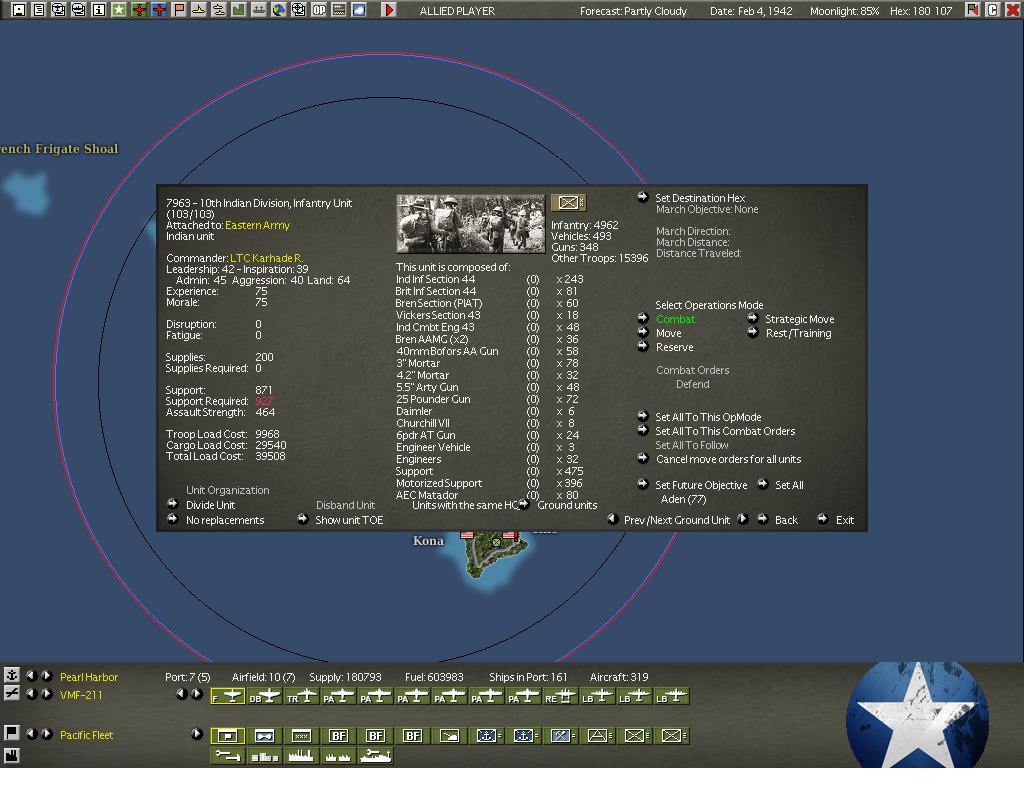
Task: Click 'Divide Unit' option
Action: [x=210, y=505]
